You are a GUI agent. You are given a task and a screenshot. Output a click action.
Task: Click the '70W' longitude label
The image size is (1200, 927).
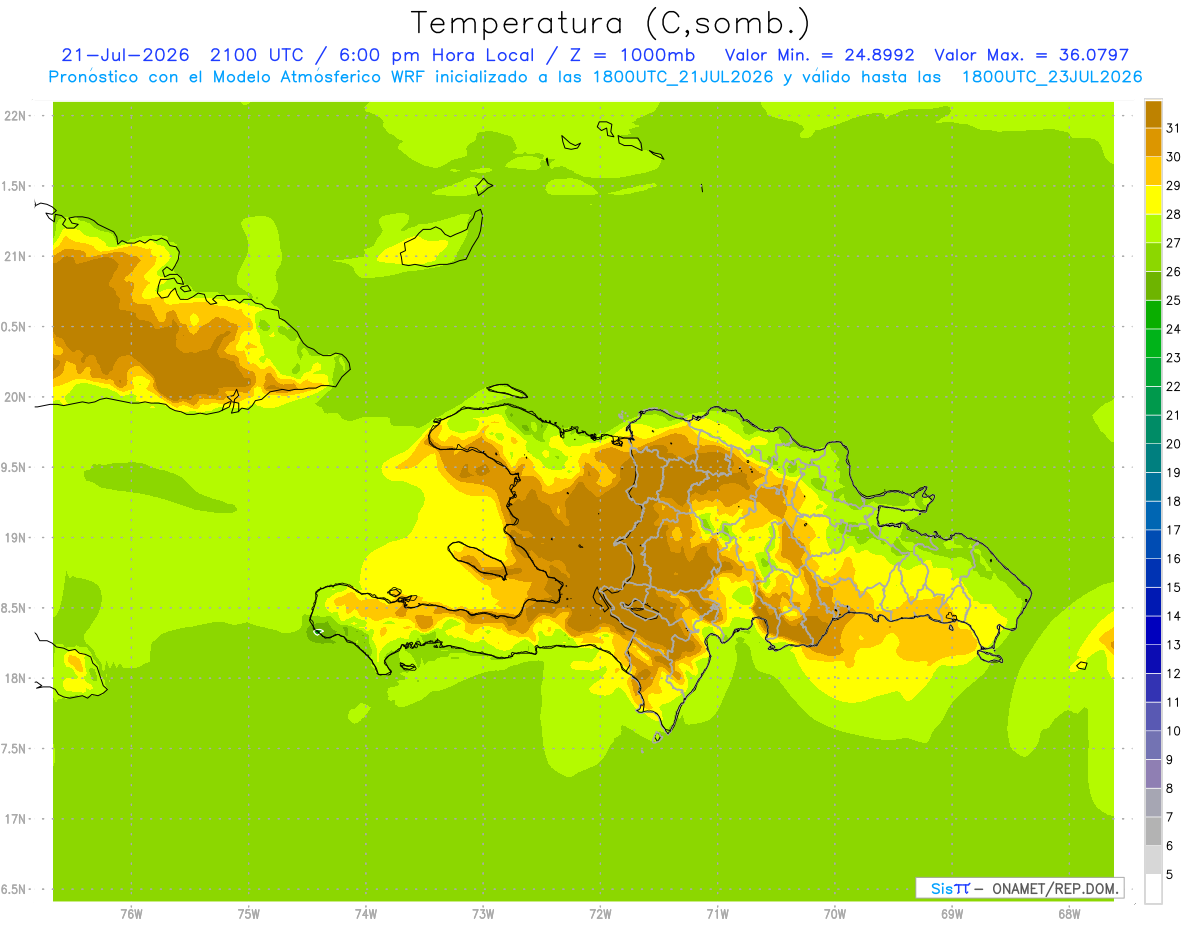835,913
